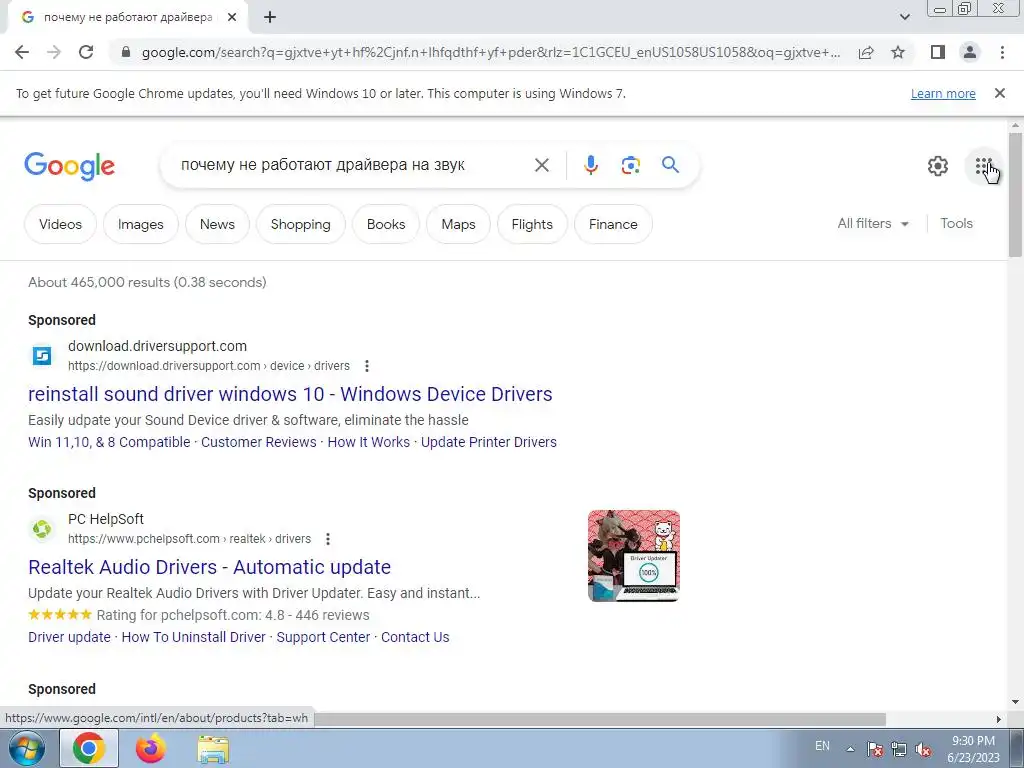The width and height of the screenshot is (1024, 768).
Task: Click the Chrome taskbar icon
Action: [x=89, y=748]
